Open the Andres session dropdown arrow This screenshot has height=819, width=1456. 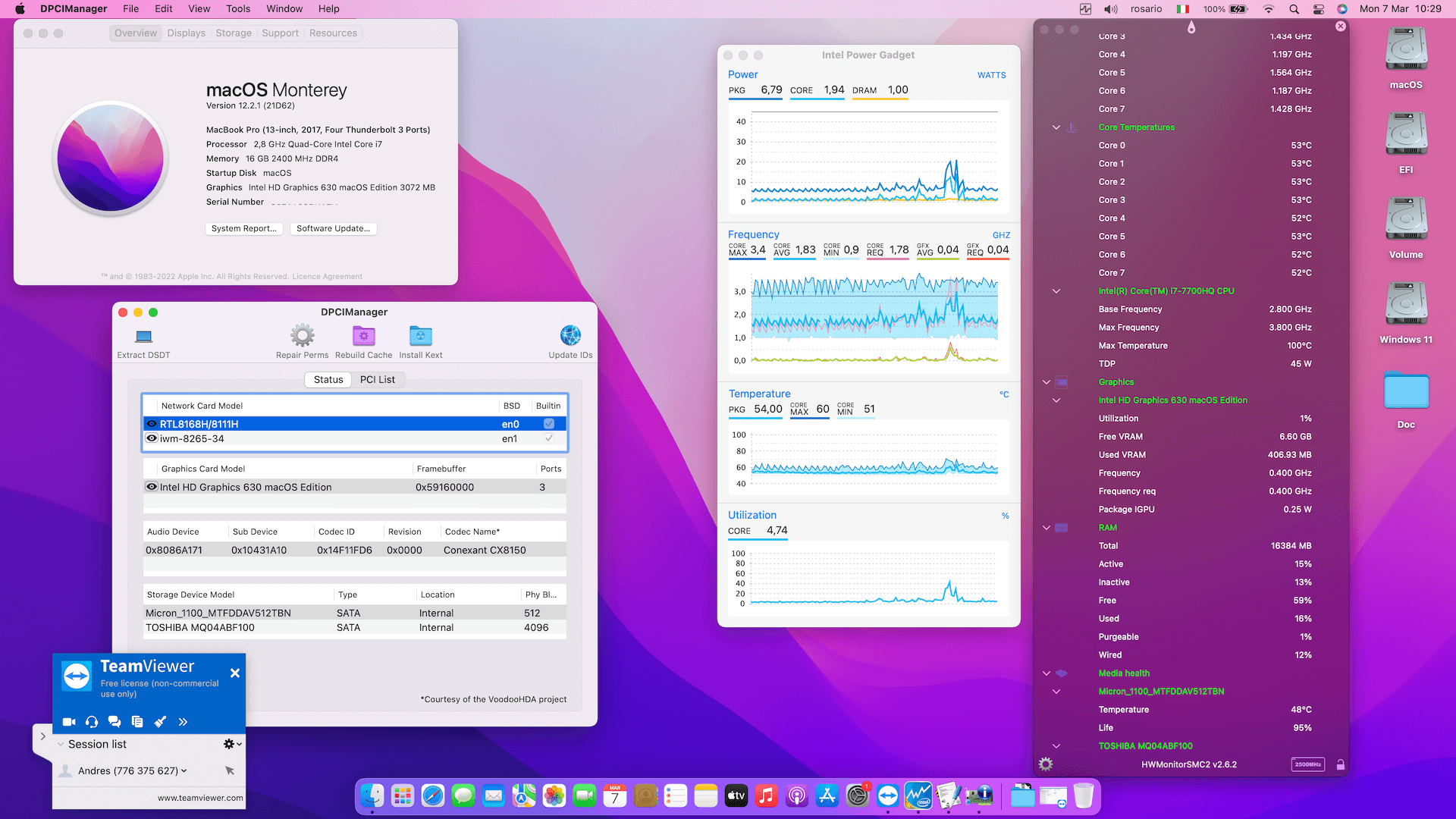[x=184, y=771]
